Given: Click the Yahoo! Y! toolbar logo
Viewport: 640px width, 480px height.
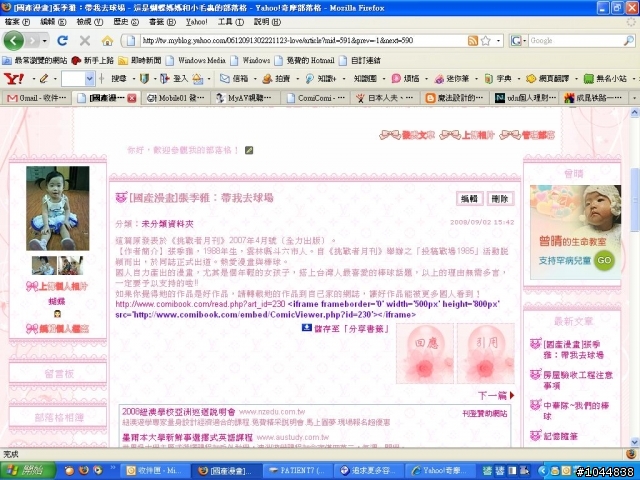Looking at the screenshot, I should tap(14, 78).
